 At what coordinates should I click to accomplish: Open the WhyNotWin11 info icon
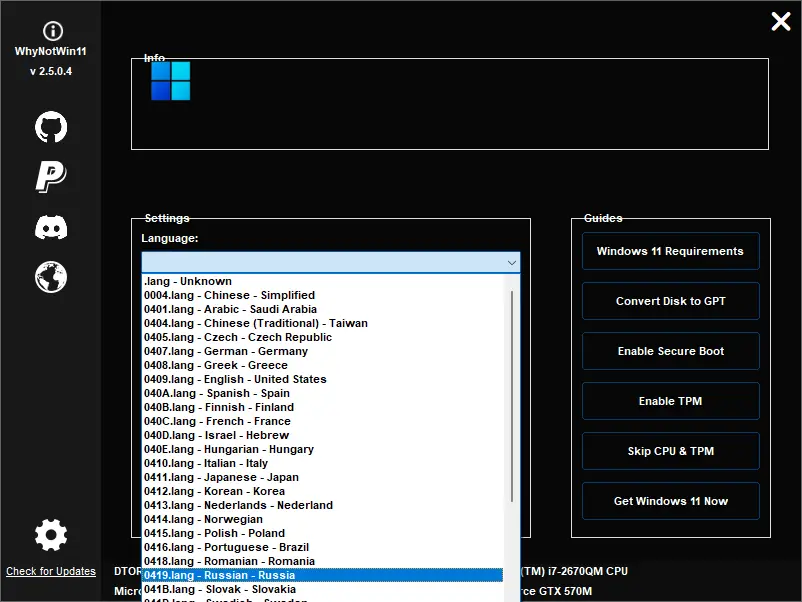[53, 31]
